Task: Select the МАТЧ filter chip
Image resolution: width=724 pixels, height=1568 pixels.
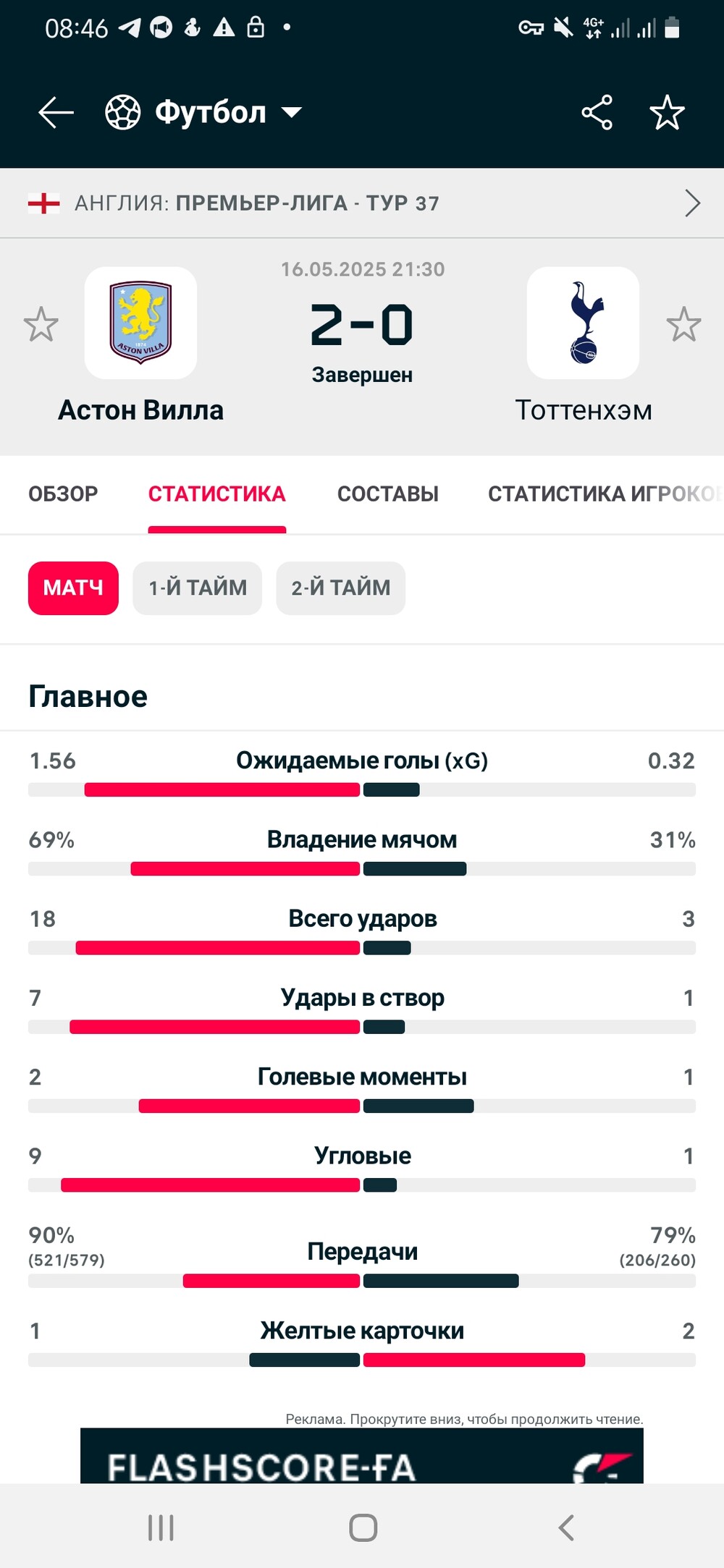Action: click(x=73, y=588)
